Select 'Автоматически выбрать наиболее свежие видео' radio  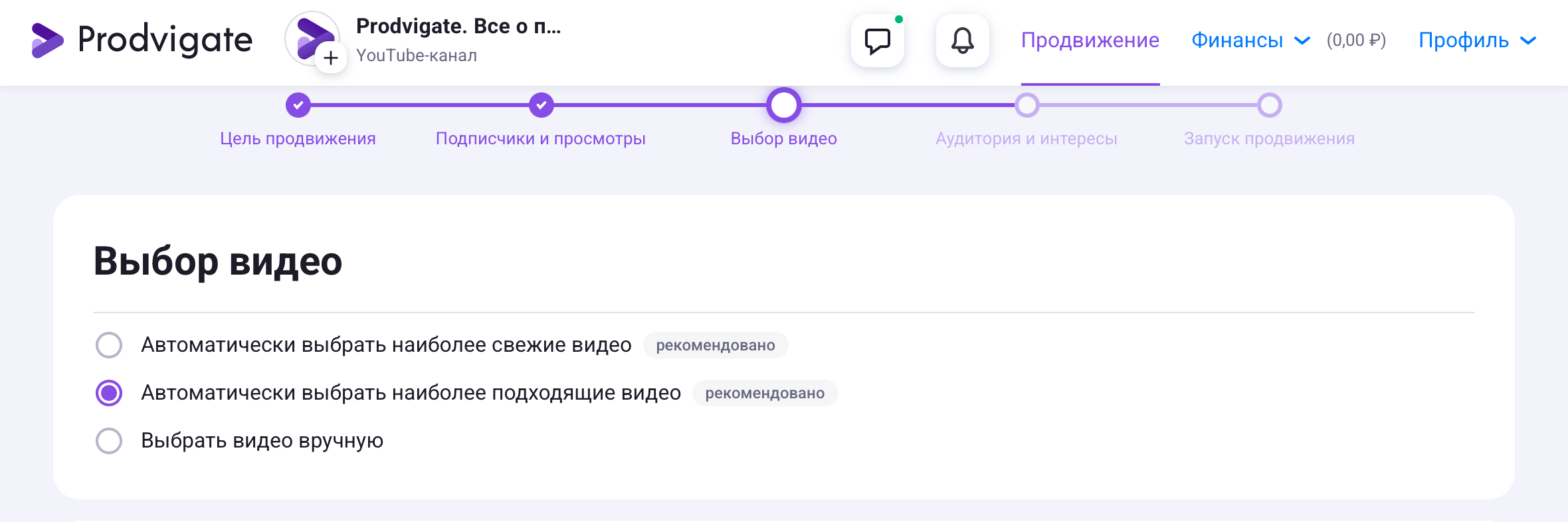(109, 345)
